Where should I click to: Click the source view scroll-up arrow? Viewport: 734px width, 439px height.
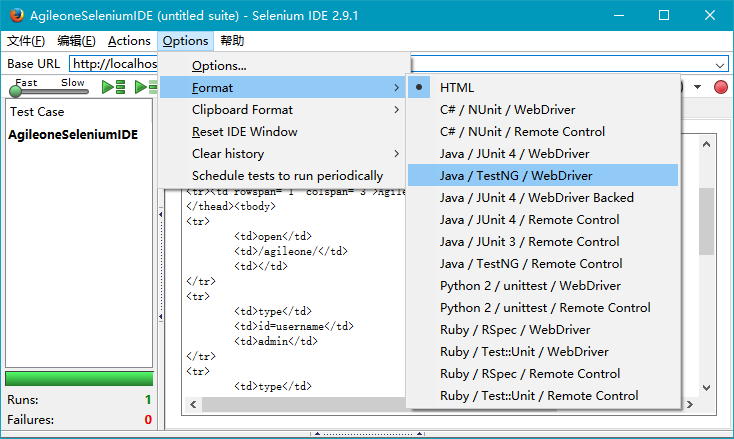pyautogui.click(x=706, y=144)
